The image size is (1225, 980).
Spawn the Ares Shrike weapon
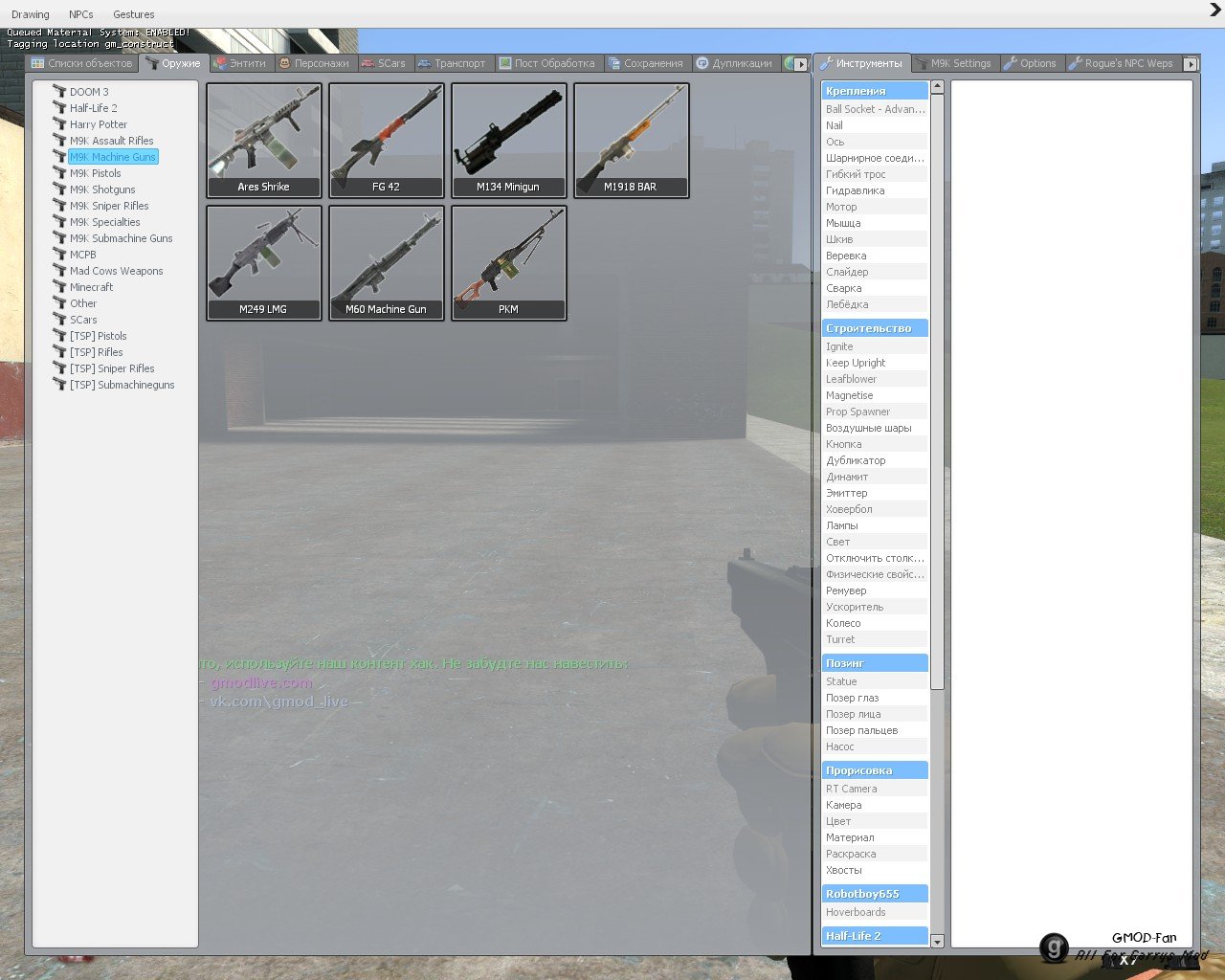tap(264, 141)
